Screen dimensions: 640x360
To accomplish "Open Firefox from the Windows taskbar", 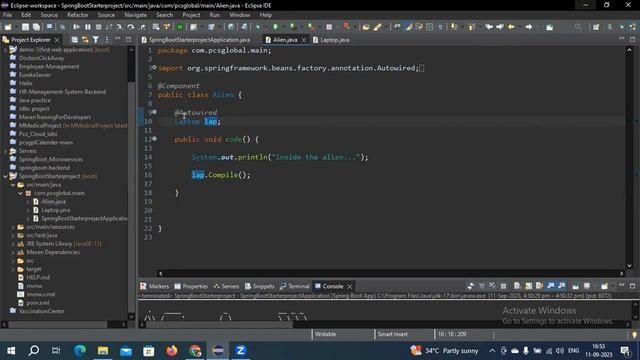I will click(x=172, y=351).
